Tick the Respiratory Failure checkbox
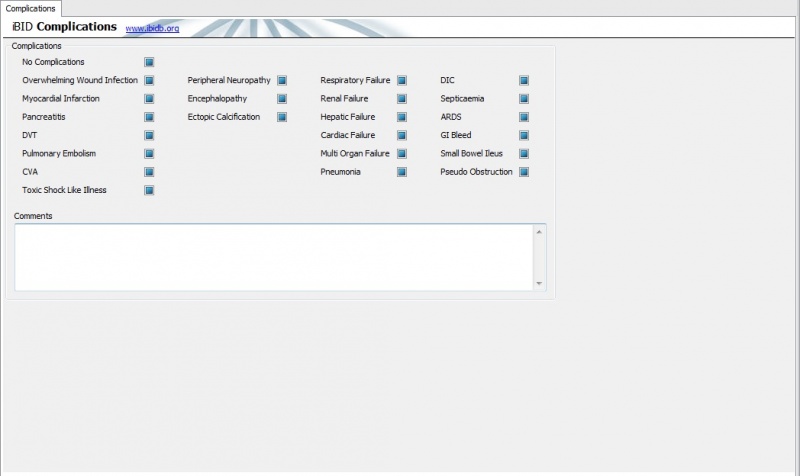Screen dimensions: 800x476 coord(402,80)
